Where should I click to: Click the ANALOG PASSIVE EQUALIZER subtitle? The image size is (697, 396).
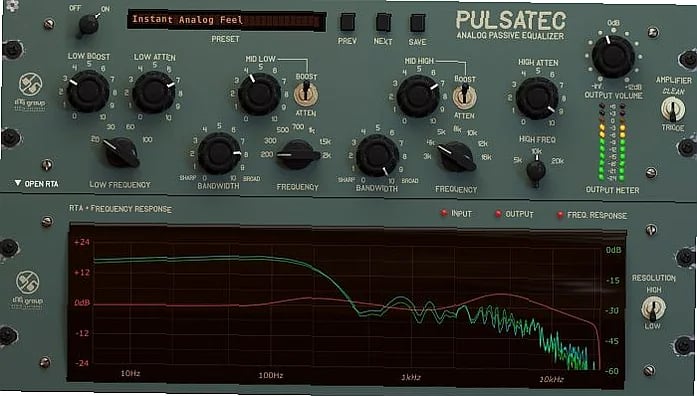pyautogui.click(x=510, y=36)
